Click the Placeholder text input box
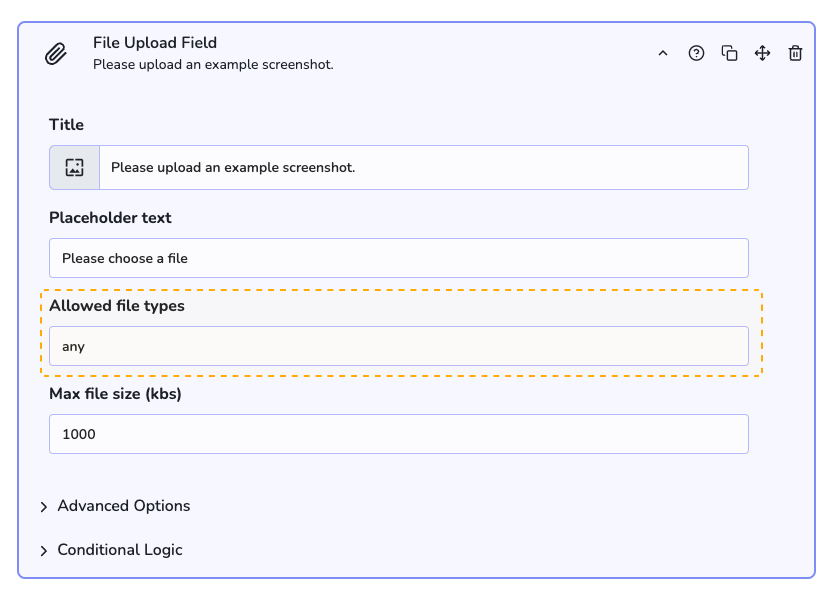The height and width of the screenshot is (599, 836). click(x=398, y=258)
